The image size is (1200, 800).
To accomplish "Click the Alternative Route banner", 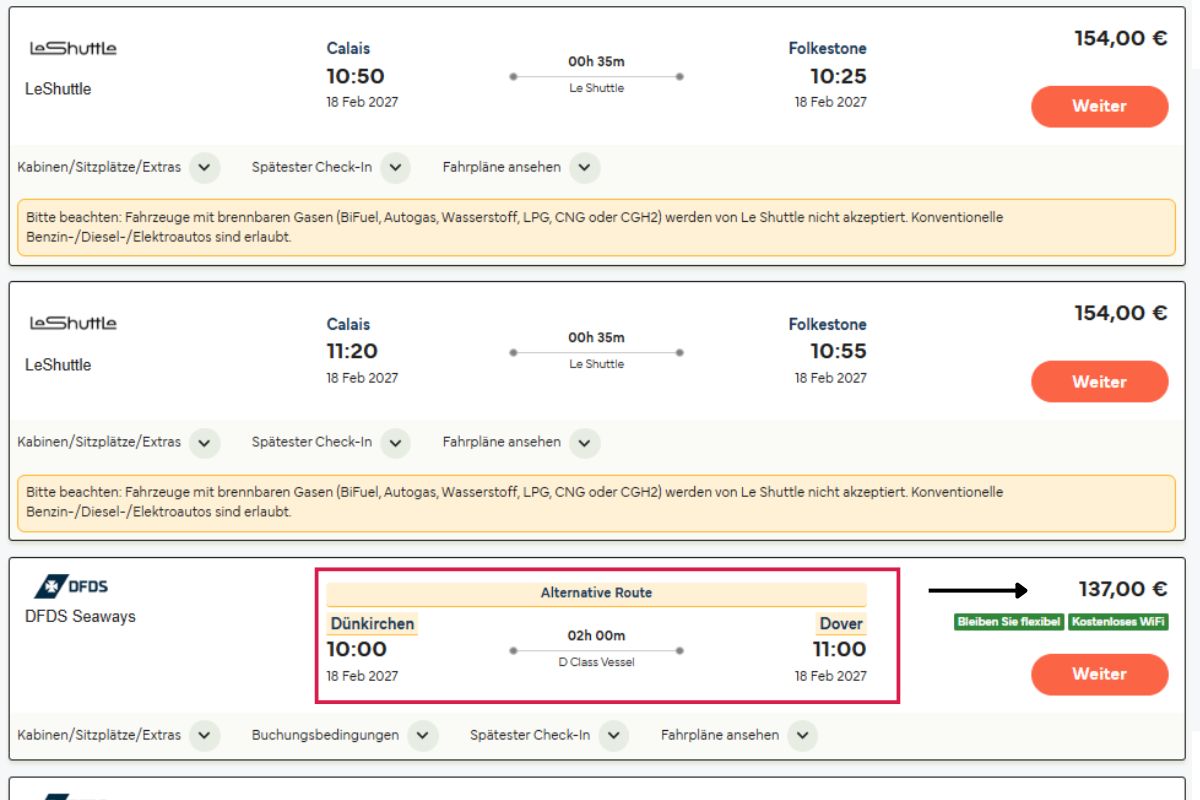I will (596, 593).
